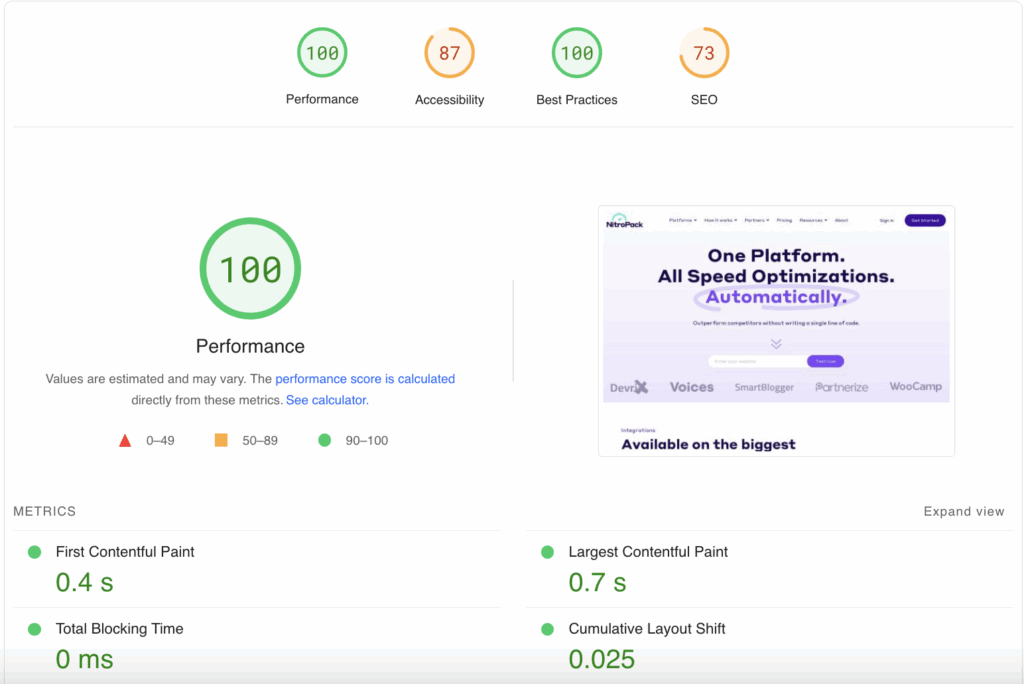This screenshot has width=1024, height=684.
Task: Click the SEO label under top gauge
Action: point(704,100)
